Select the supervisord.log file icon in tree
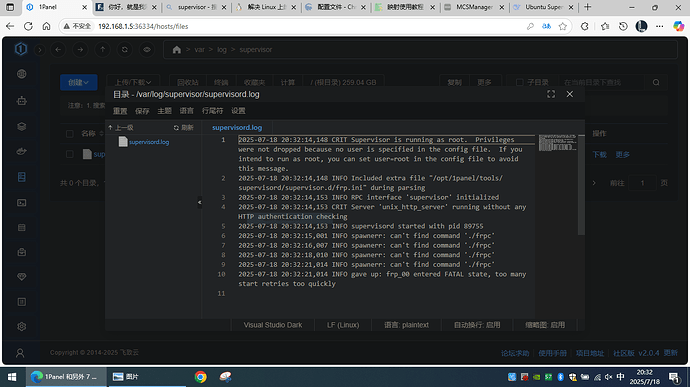690x387 pixels. [123, 142]
